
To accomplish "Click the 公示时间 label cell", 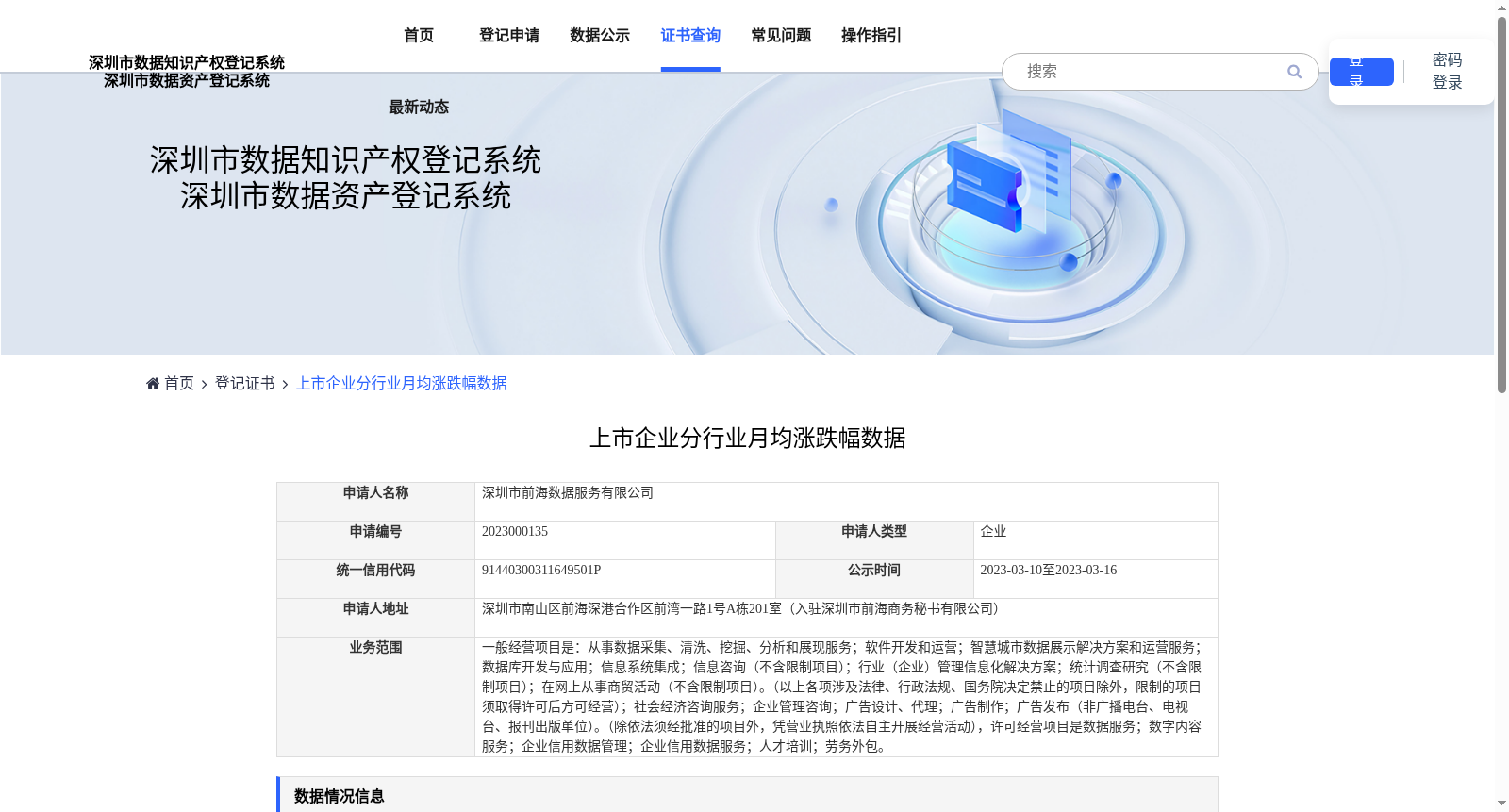I will tap(874, 579).
